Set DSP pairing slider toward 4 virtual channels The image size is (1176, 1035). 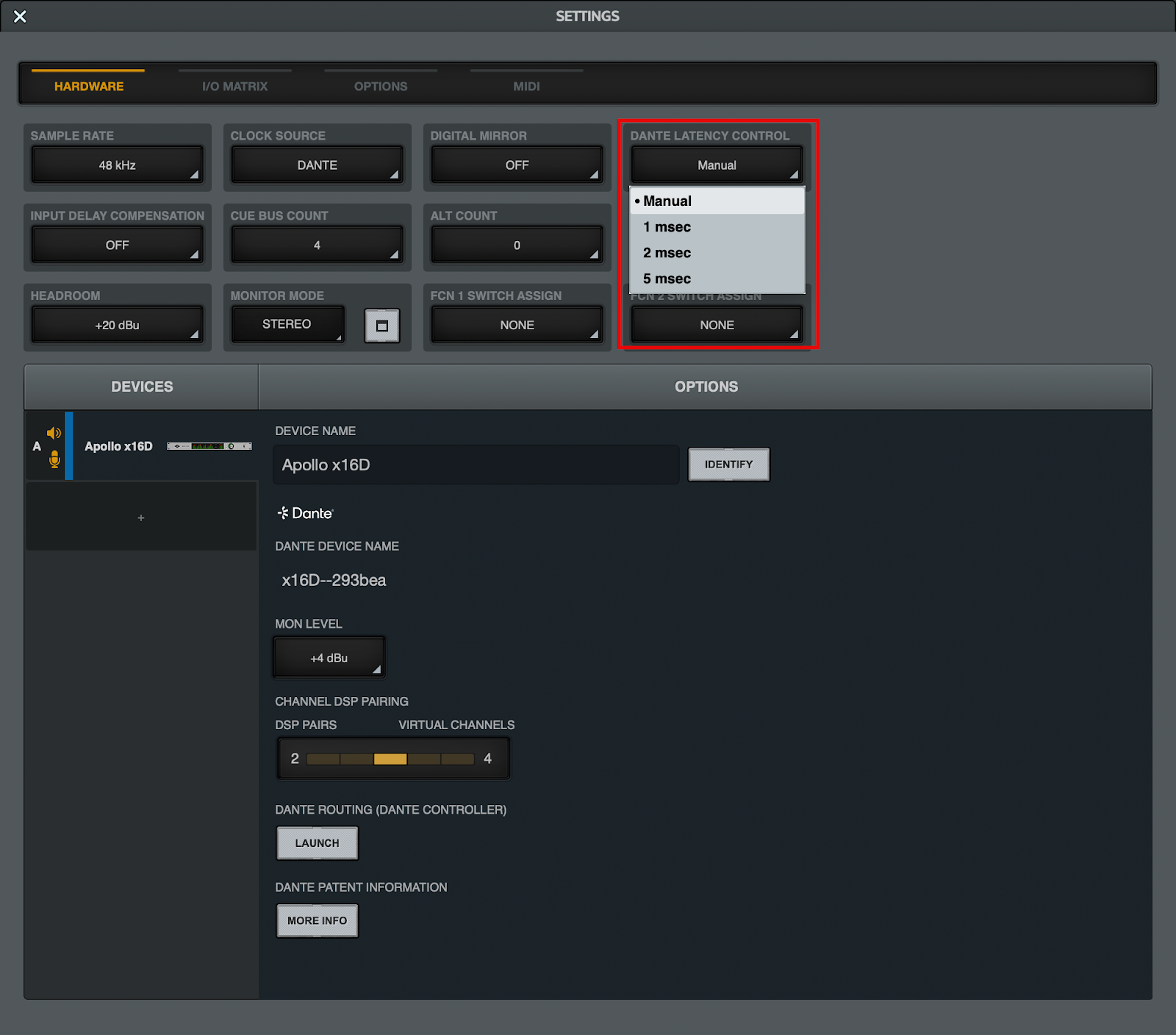click(x=457, y=759)
